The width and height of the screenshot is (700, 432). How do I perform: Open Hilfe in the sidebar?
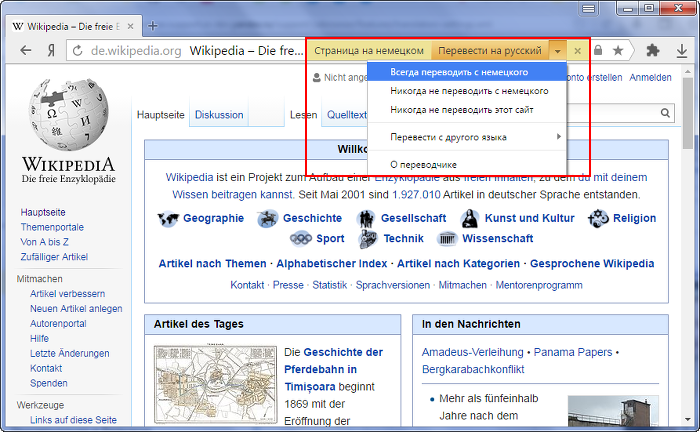(x=39, y=338)
